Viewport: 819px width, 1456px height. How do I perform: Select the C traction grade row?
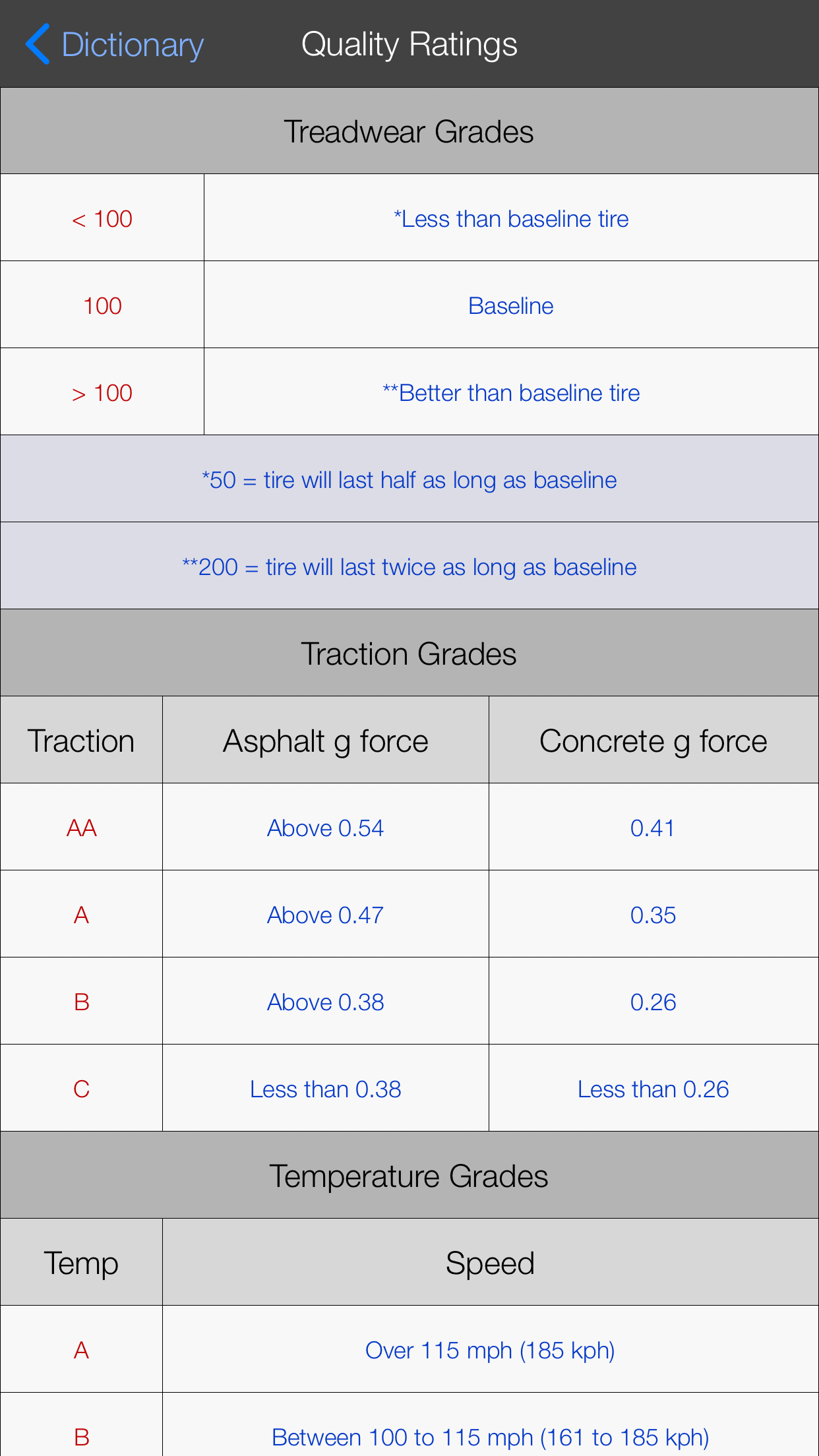click(x=81, y=1088)
